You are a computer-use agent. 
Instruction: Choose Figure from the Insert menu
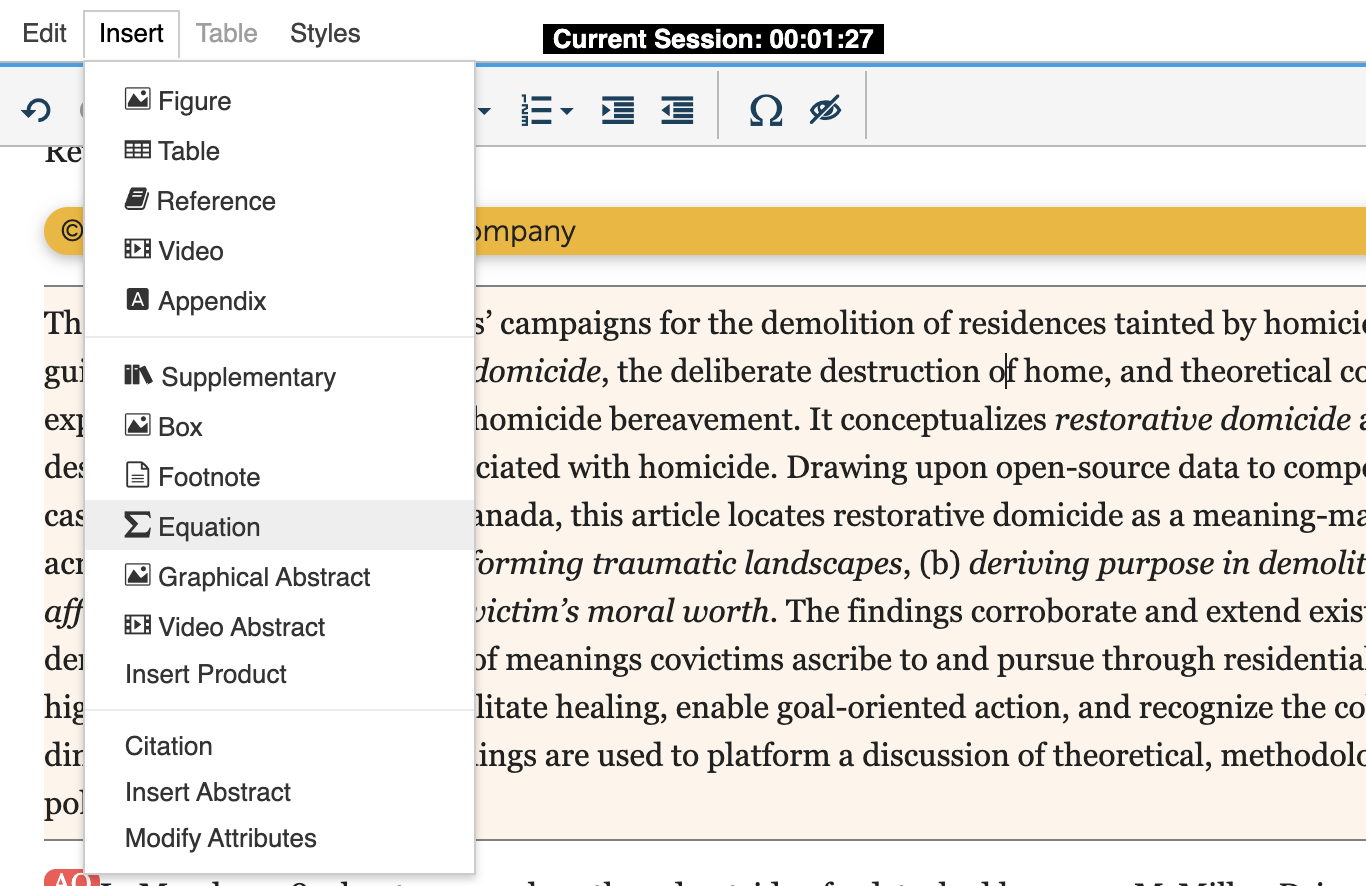tap(279, 101)
